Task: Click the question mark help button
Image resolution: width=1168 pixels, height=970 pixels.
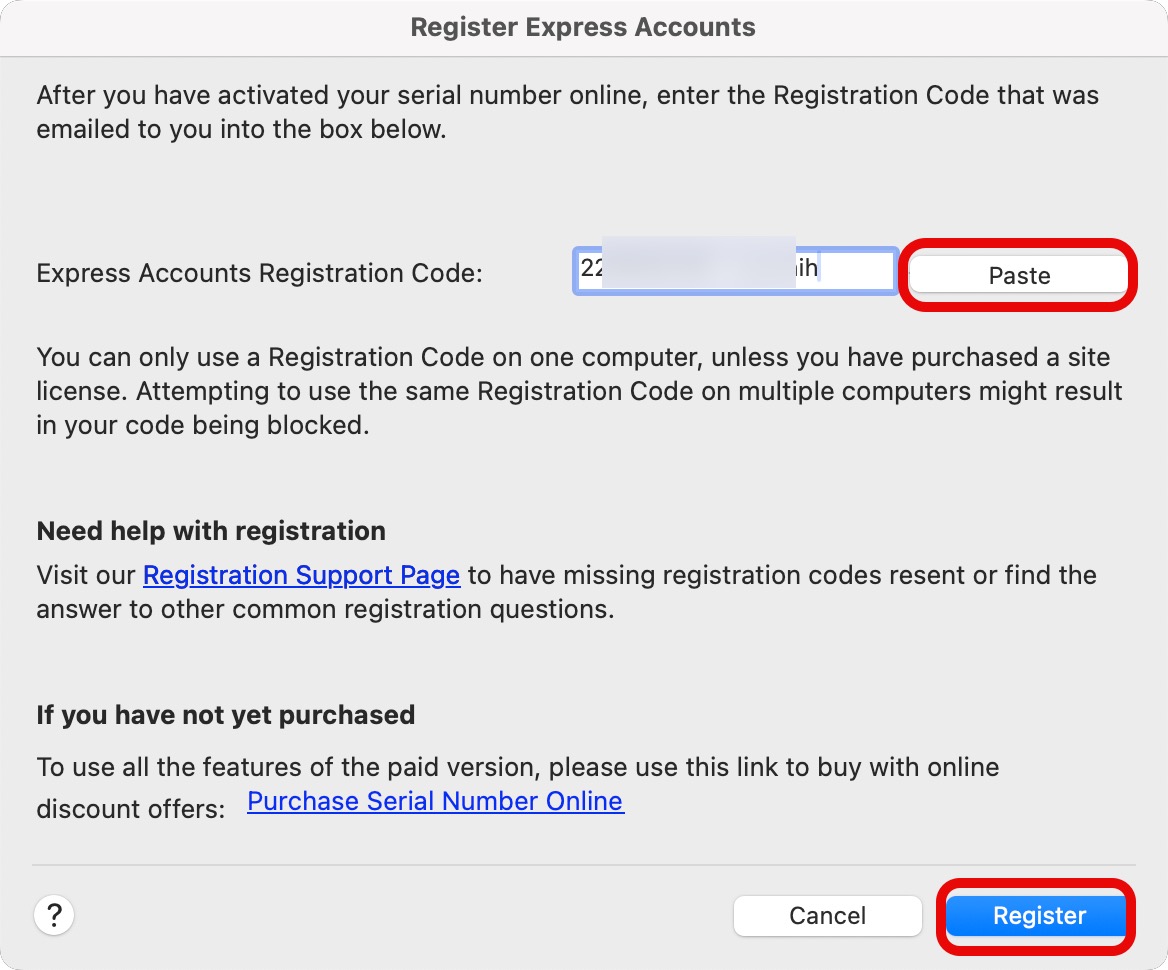Action: 55,914
